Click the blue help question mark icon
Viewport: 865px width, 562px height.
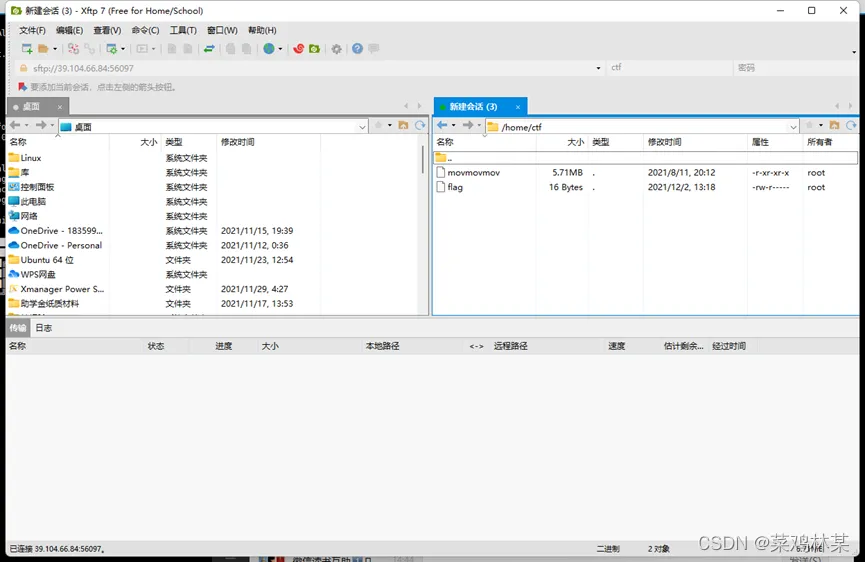(357, 49)
